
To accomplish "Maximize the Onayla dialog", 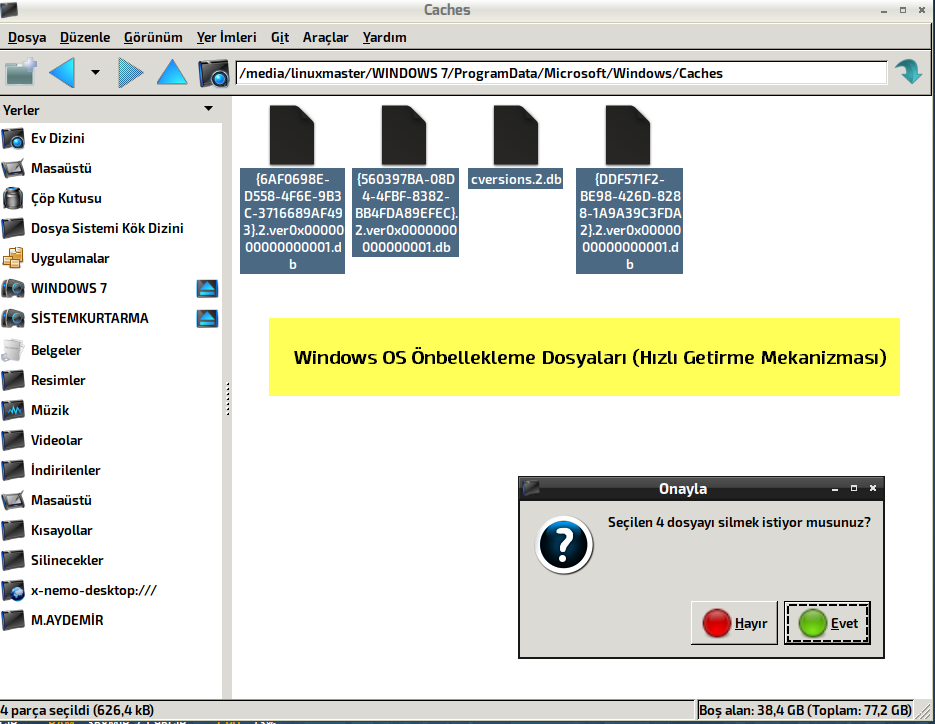I will pos(854,488).
